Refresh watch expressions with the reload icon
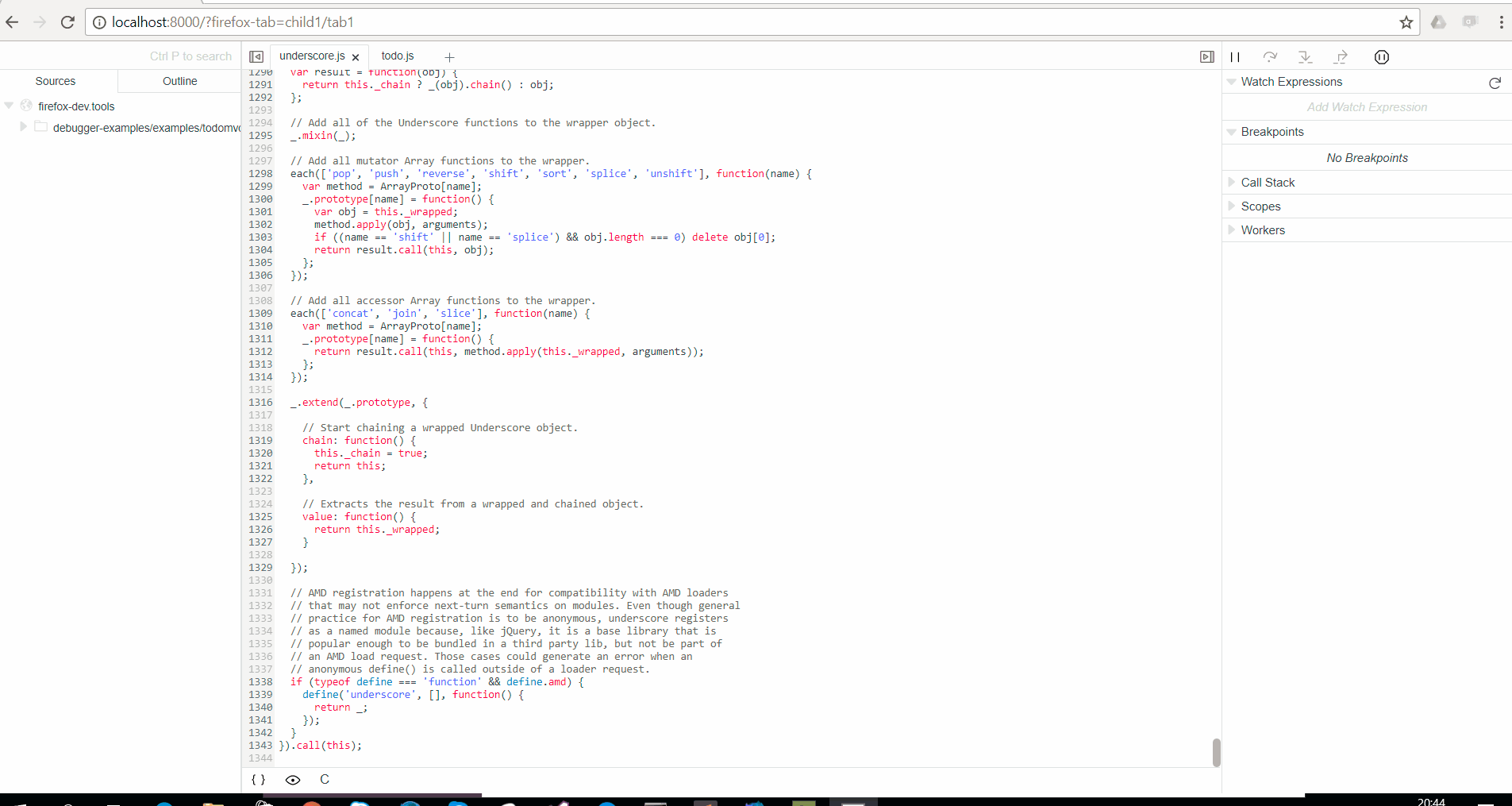The height and width of the screenshot is (806, 1512). [1495, 83]
